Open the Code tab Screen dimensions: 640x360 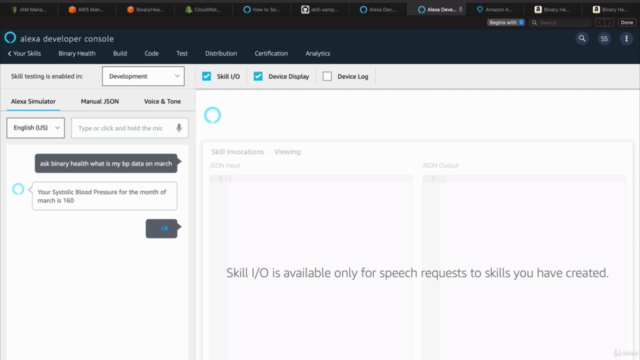(151, 53)
